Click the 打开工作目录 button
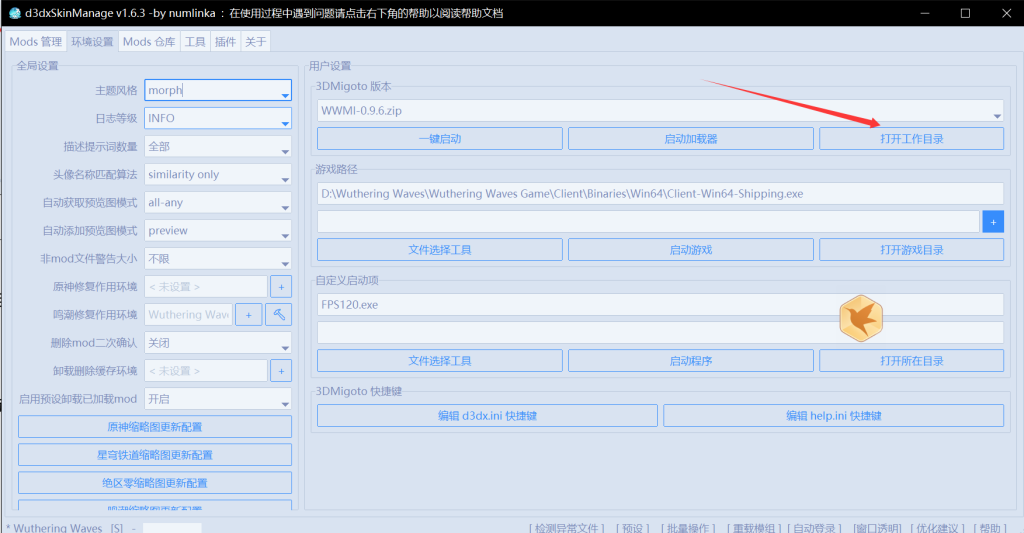1024x533 pixels. point(911,139)
